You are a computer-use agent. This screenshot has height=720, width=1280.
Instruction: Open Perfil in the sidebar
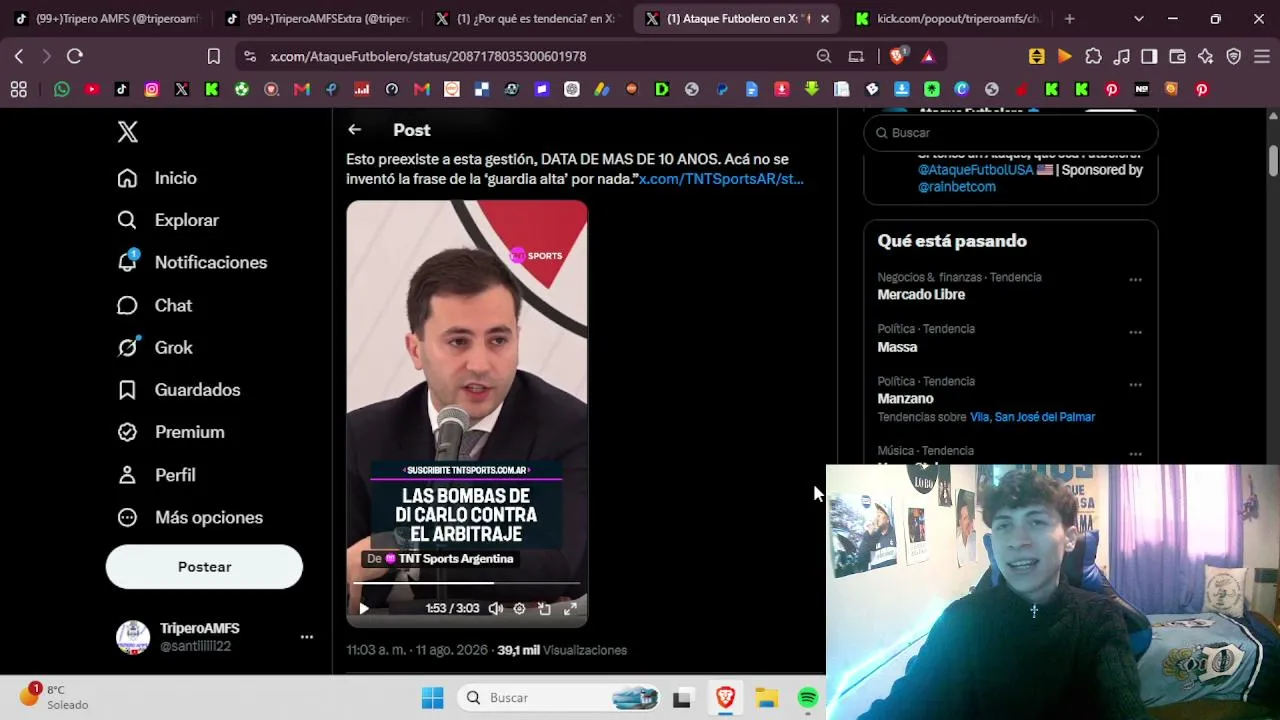pos(156,475)
